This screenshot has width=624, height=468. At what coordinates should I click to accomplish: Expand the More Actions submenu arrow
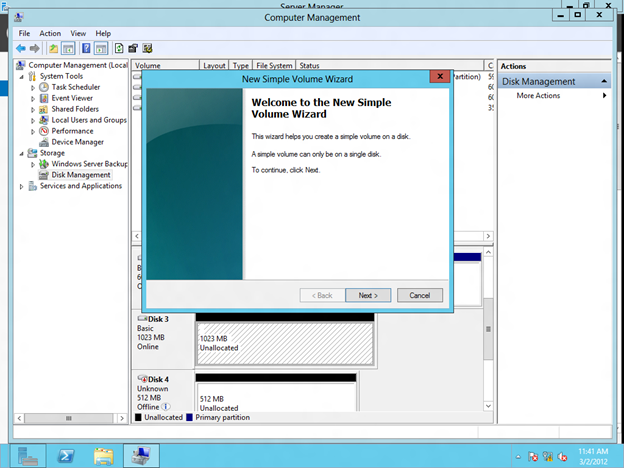tap(604, 96)
